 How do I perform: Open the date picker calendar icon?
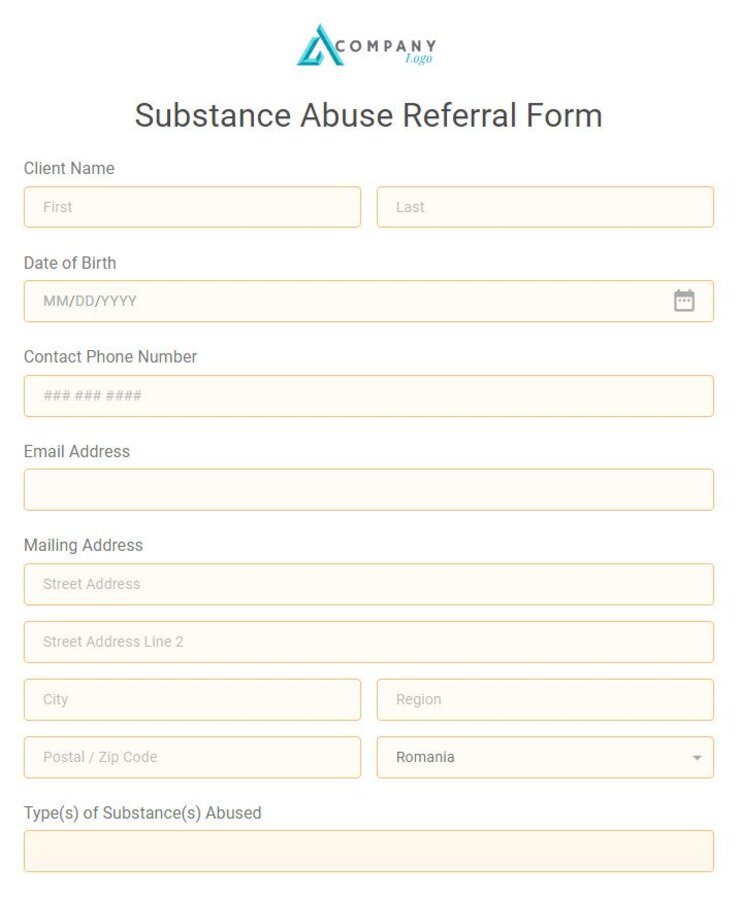[x=684, y=300]
